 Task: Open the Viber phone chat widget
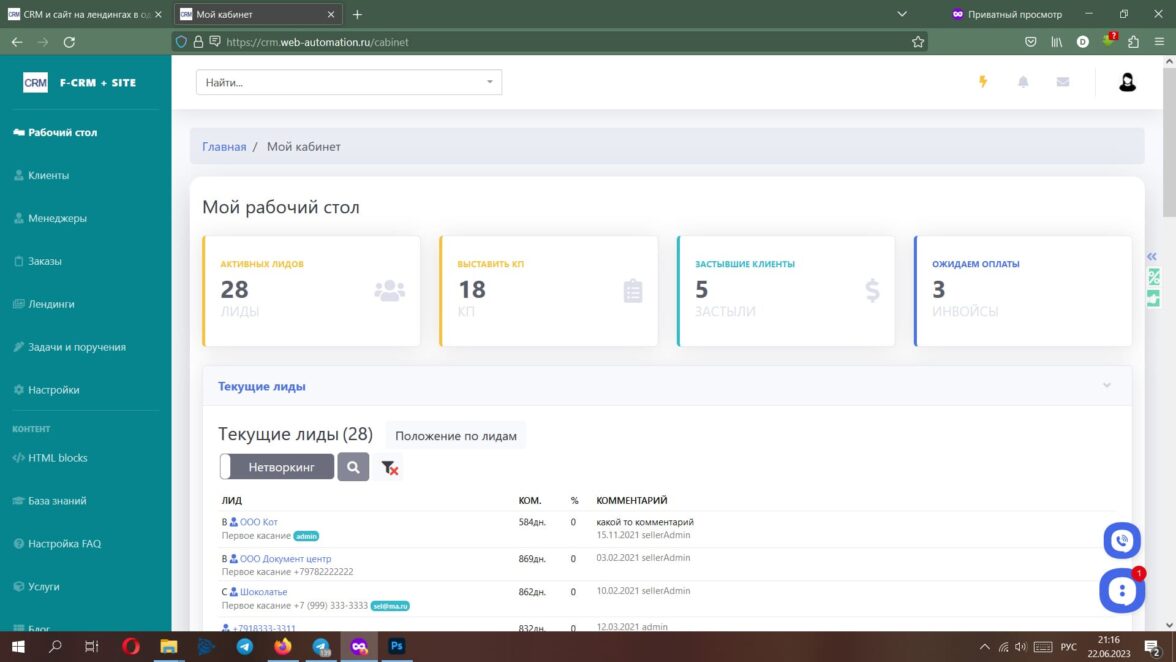click(1121, 541)
